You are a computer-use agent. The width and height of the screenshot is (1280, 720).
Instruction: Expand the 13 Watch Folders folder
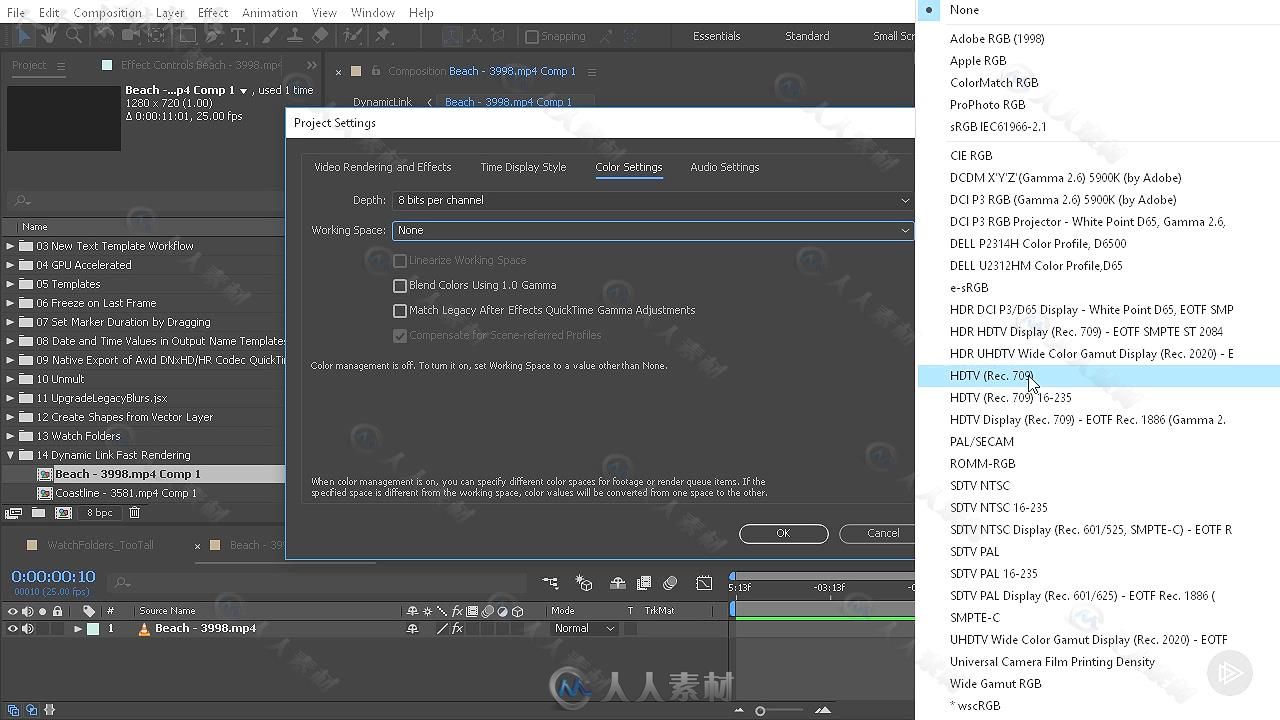tap(11, 436)
